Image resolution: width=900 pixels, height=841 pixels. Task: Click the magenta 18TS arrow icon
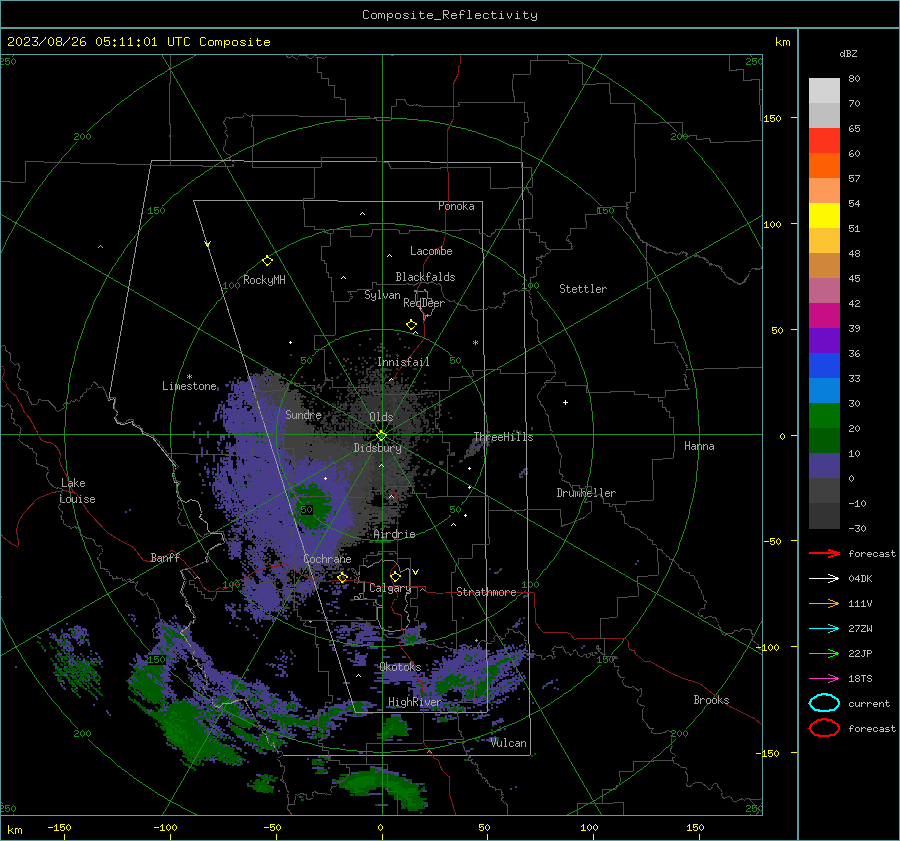[x=824, y=679]
